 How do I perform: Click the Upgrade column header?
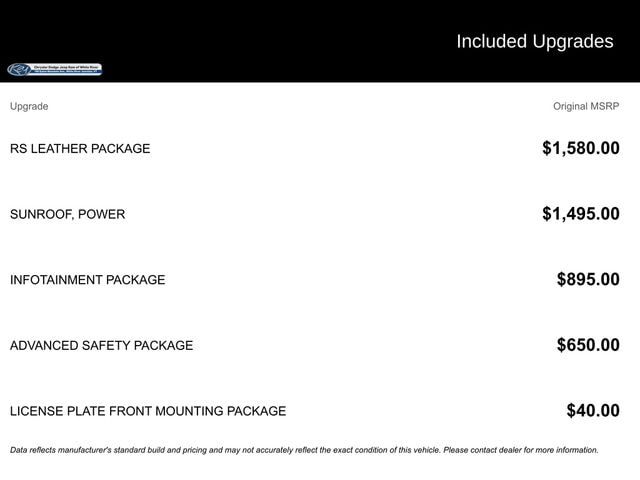(x=29, y=106)
